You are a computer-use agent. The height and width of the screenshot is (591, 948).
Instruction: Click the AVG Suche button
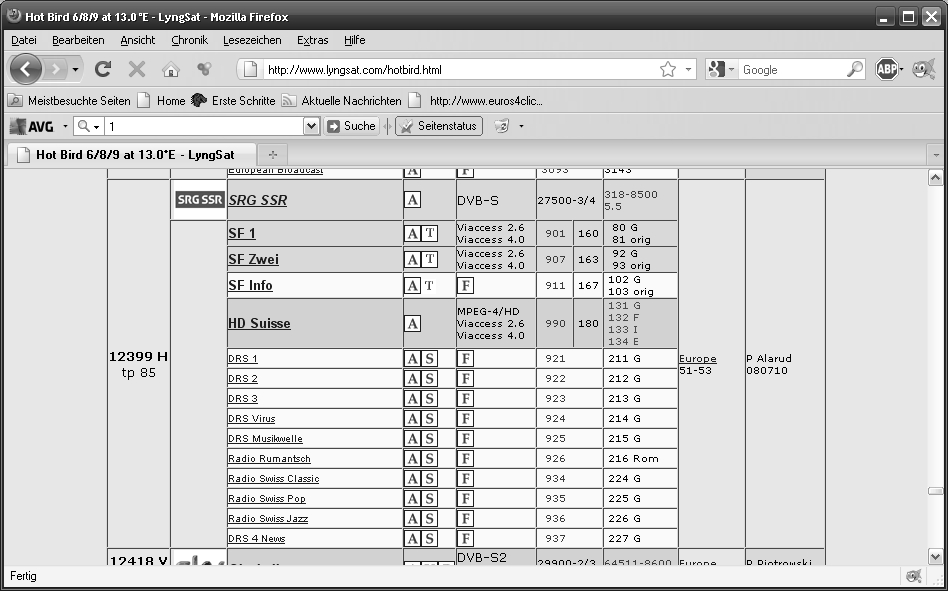[x=351, y=126]
